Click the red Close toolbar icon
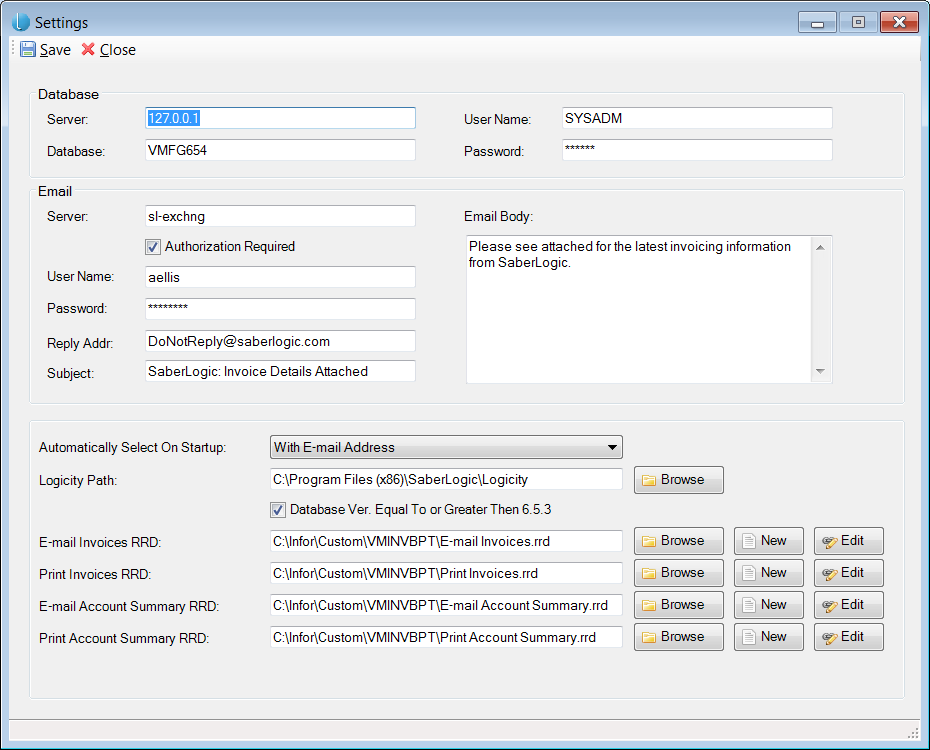Image resolution: width=930 pixels, height=750 pixels. pos(88,50)
